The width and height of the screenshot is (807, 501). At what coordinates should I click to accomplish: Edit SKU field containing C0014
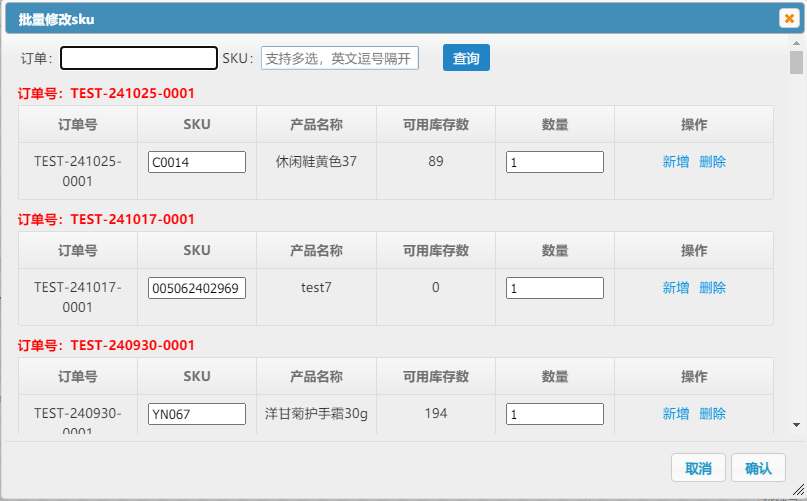197,162
